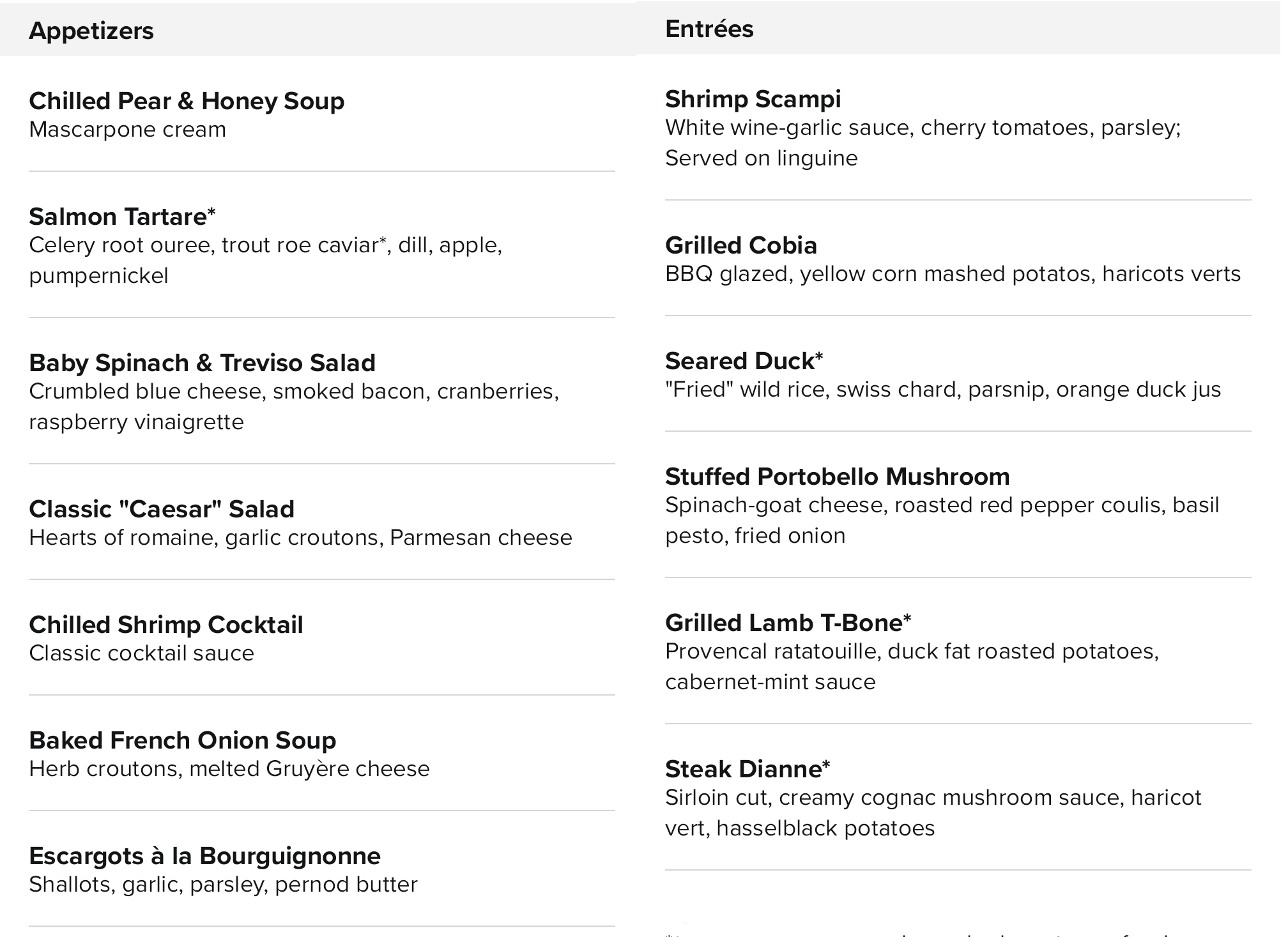
Task: Click Herb croutons, melted Gruyère description
Action: [229, 769]
